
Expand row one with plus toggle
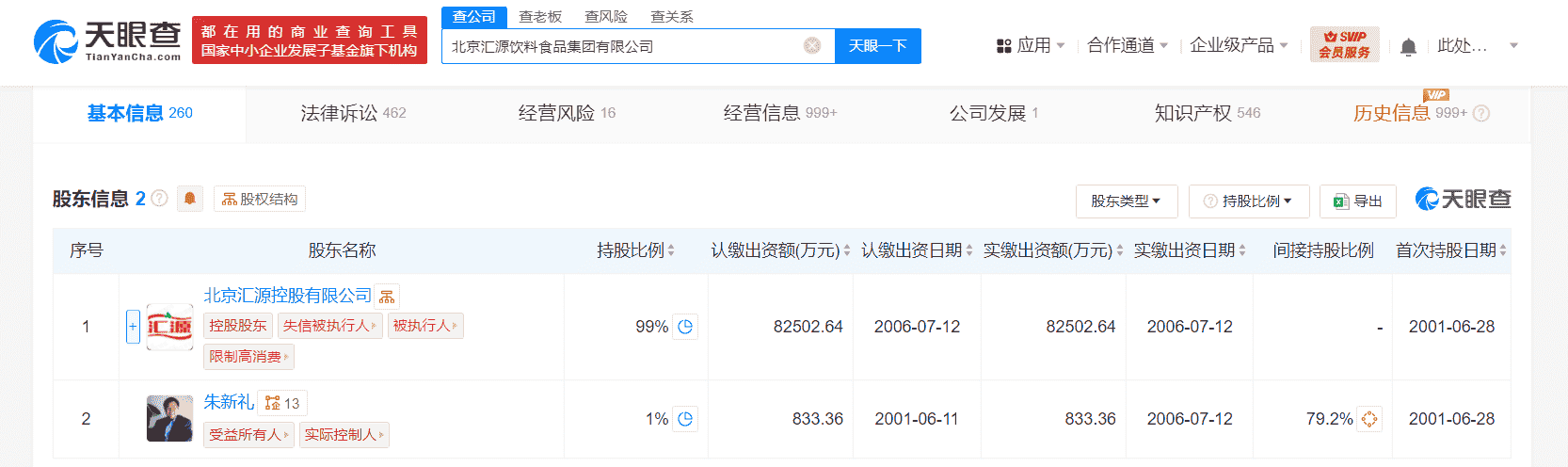(133, 327)
